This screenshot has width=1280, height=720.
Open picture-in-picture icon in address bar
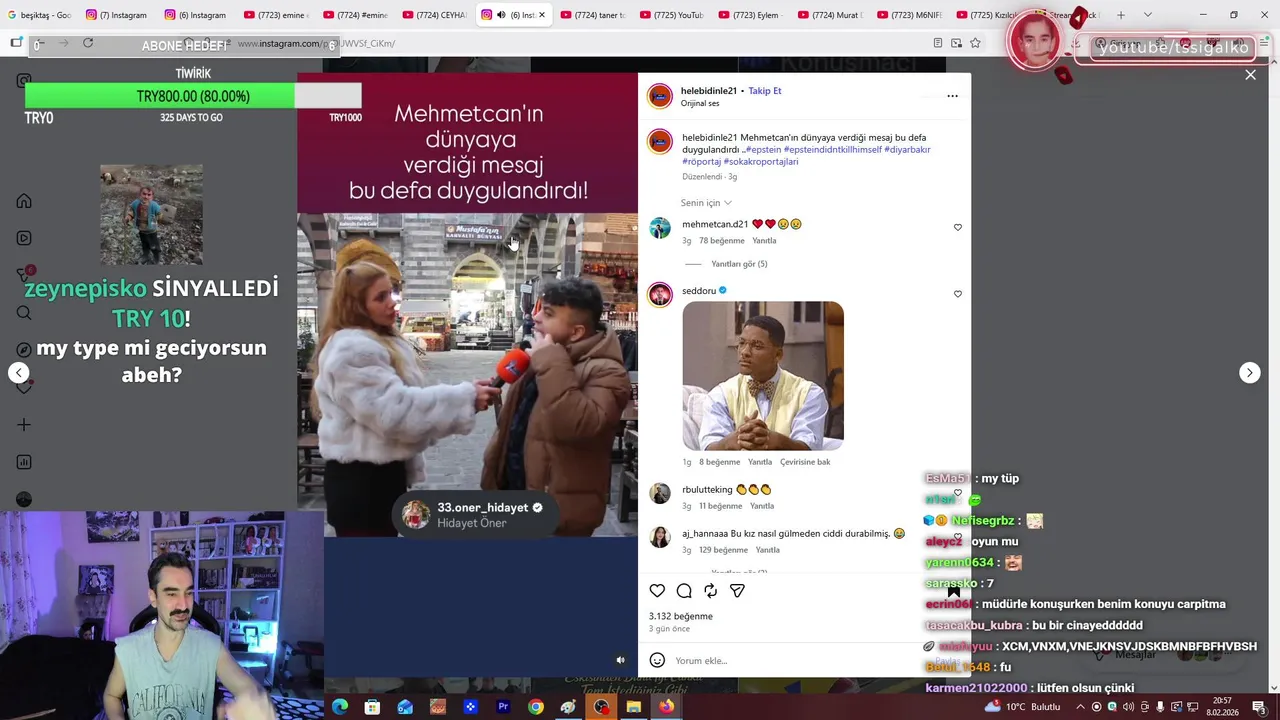click(x=956, y=43)
